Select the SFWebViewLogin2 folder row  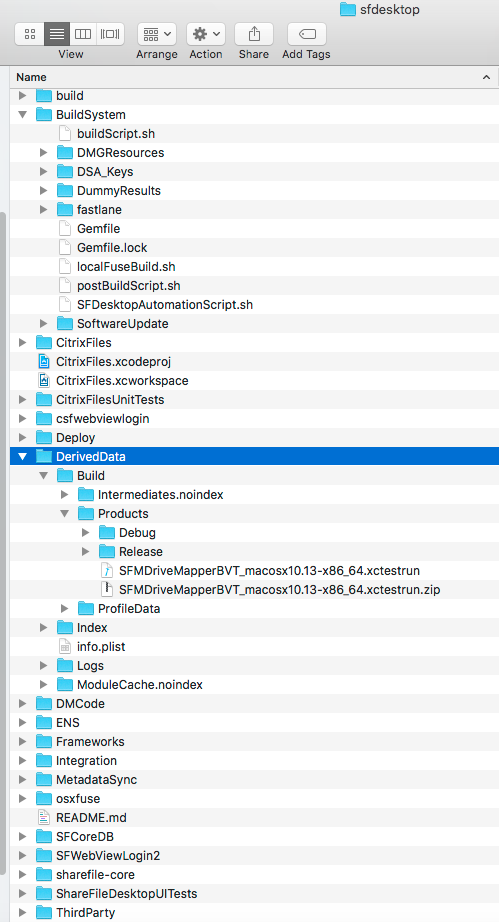[x=254, y=856]
